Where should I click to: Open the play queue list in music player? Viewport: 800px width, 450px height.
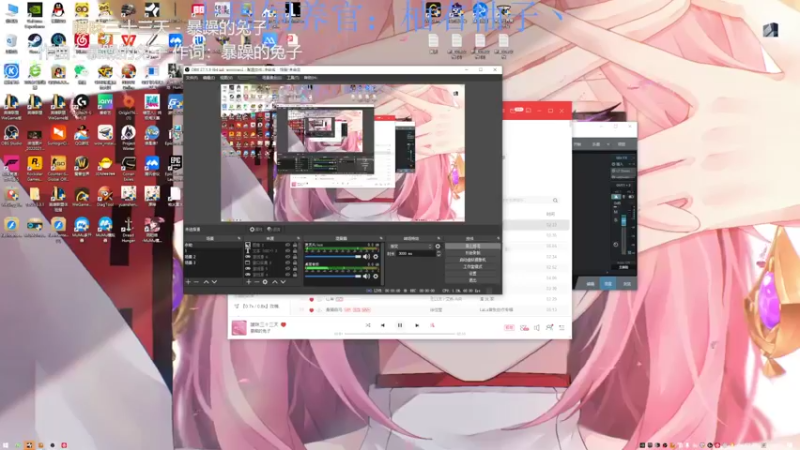point(562,328)
